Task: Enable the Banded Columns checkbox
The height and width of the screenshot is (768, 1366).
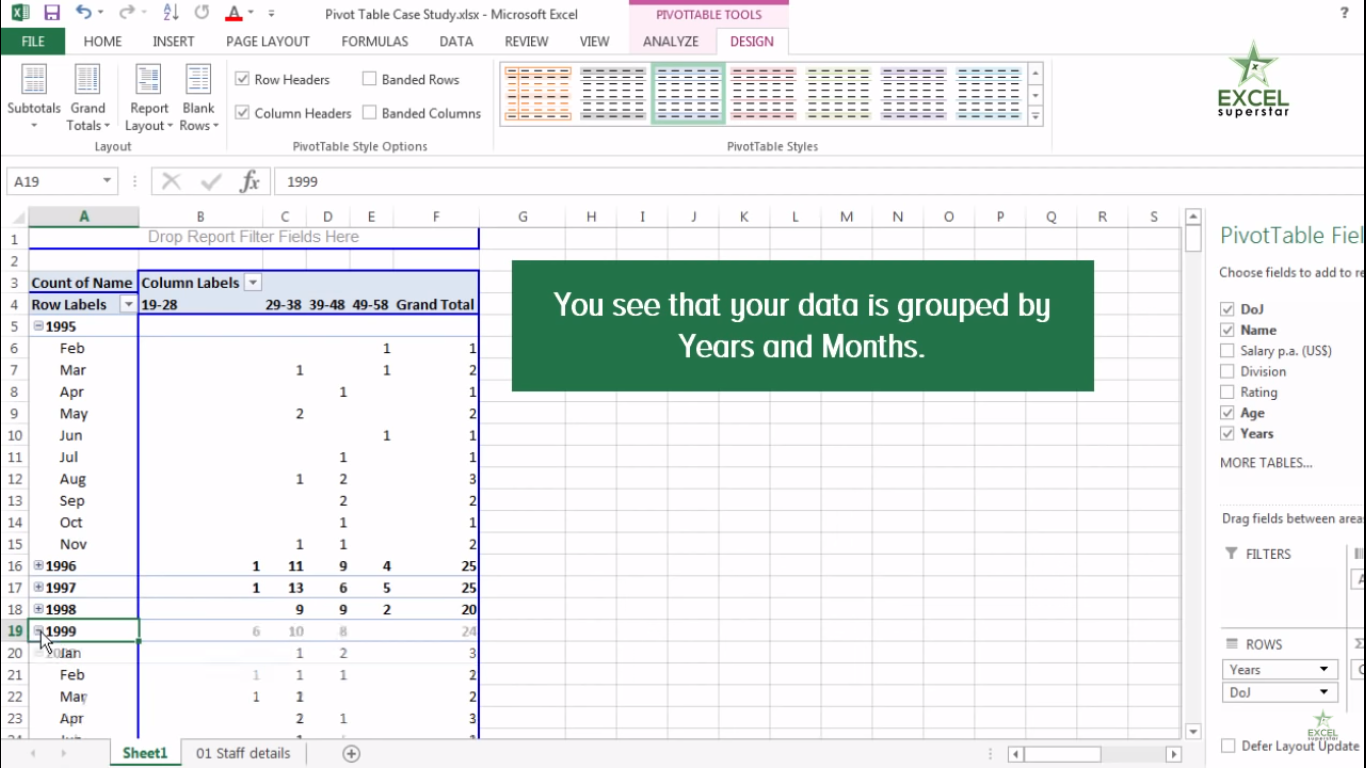Action: pyautogui.click(x=369, y=113)
